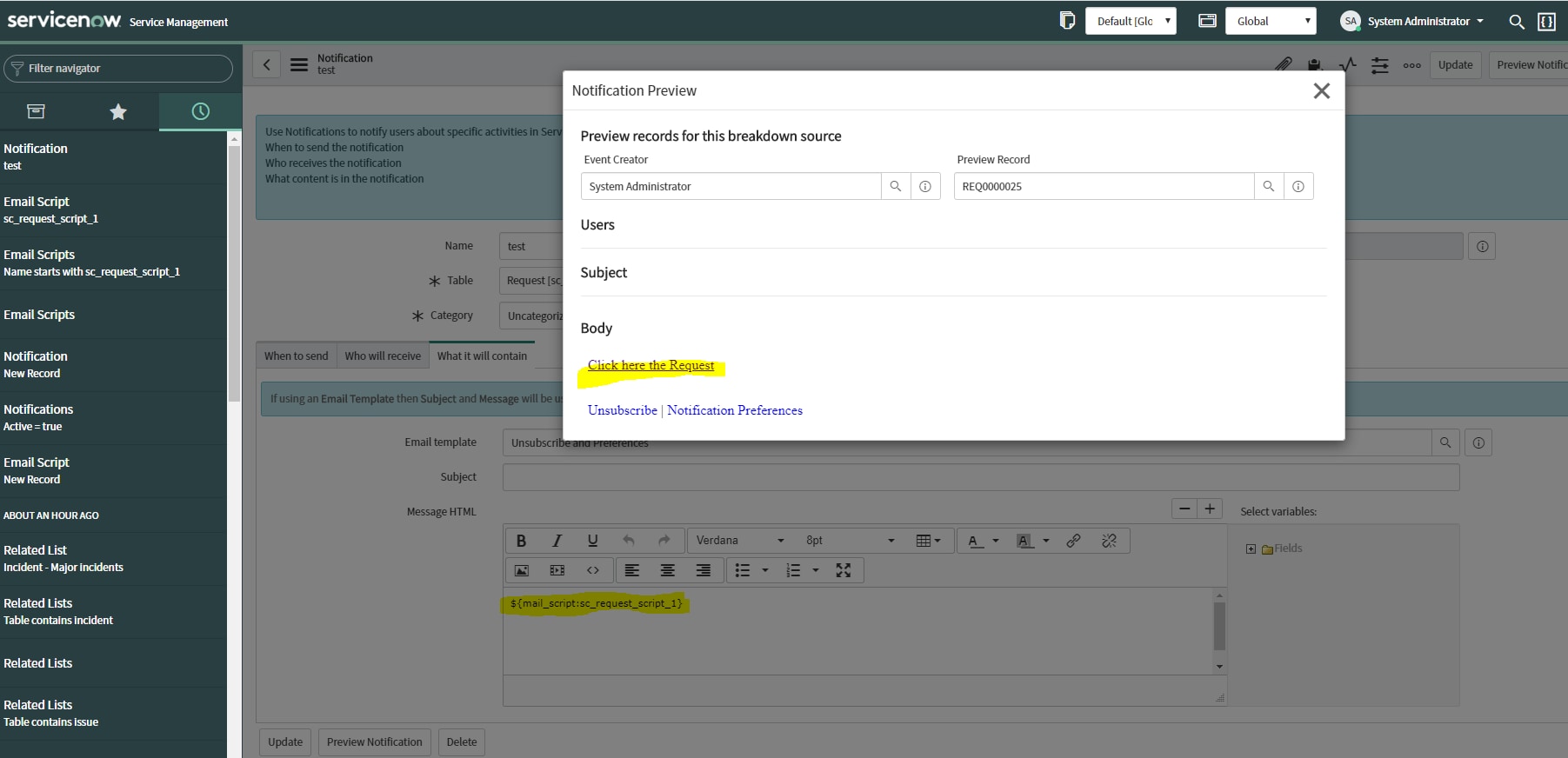Toggle italic in Message HTML editor

[x=557, y=541]
